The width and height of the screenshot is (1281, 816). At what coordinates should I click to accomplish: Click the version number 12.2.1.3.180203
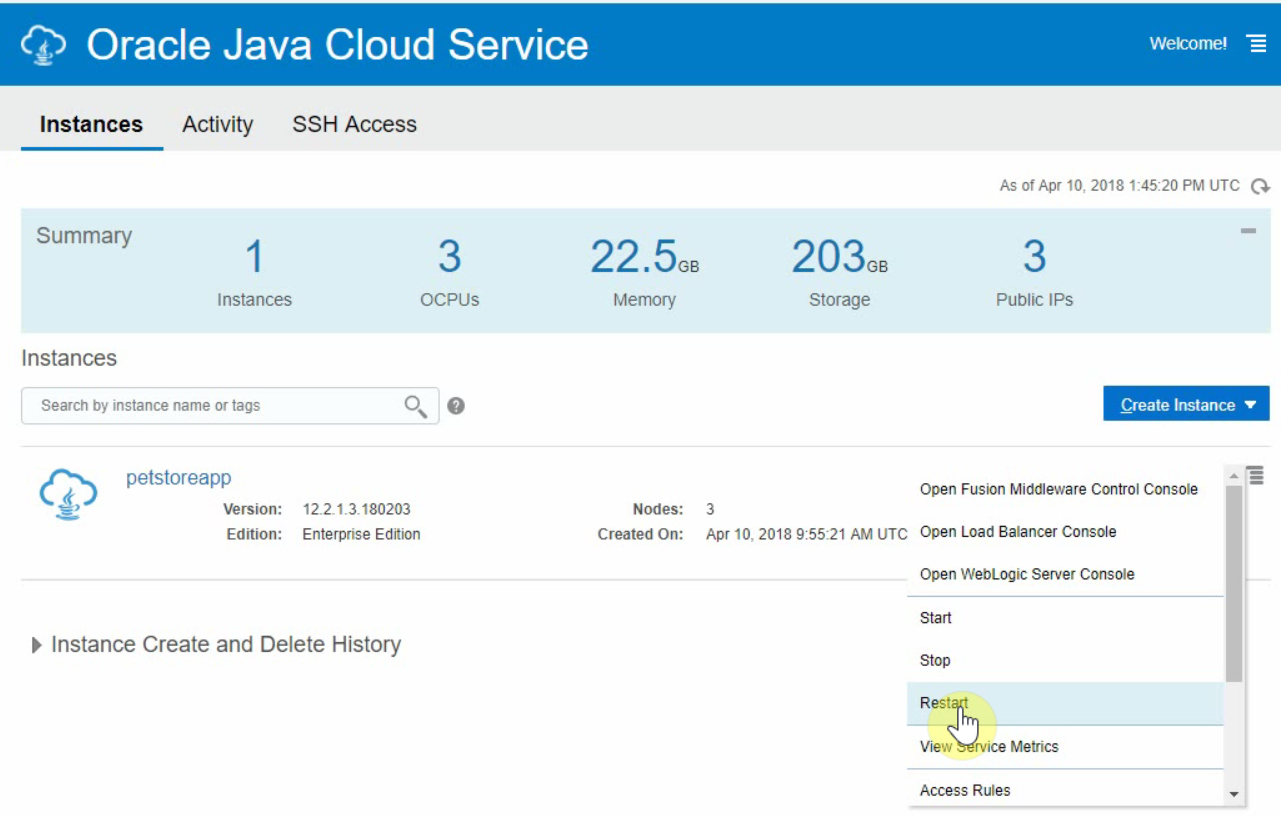(x=356, y=509)
